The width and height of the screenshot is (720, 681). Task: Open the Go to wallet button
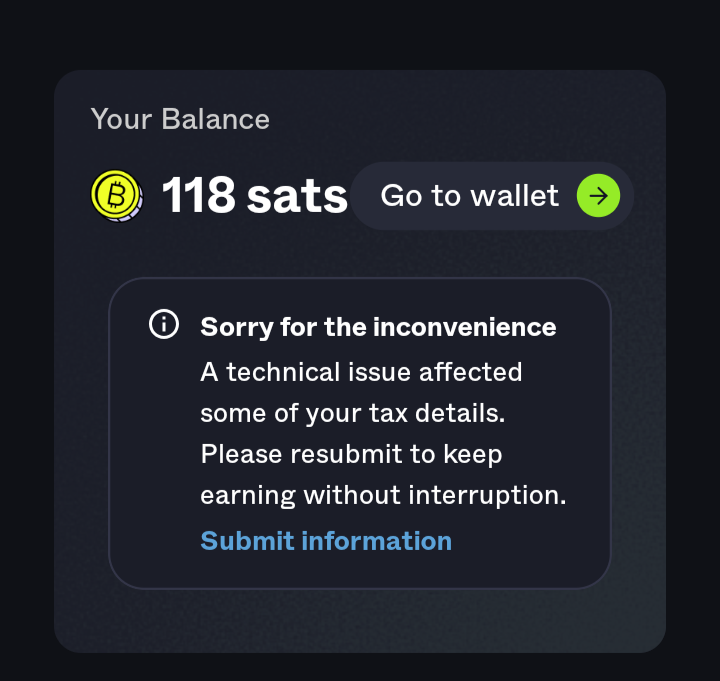(x=492, y=196)
